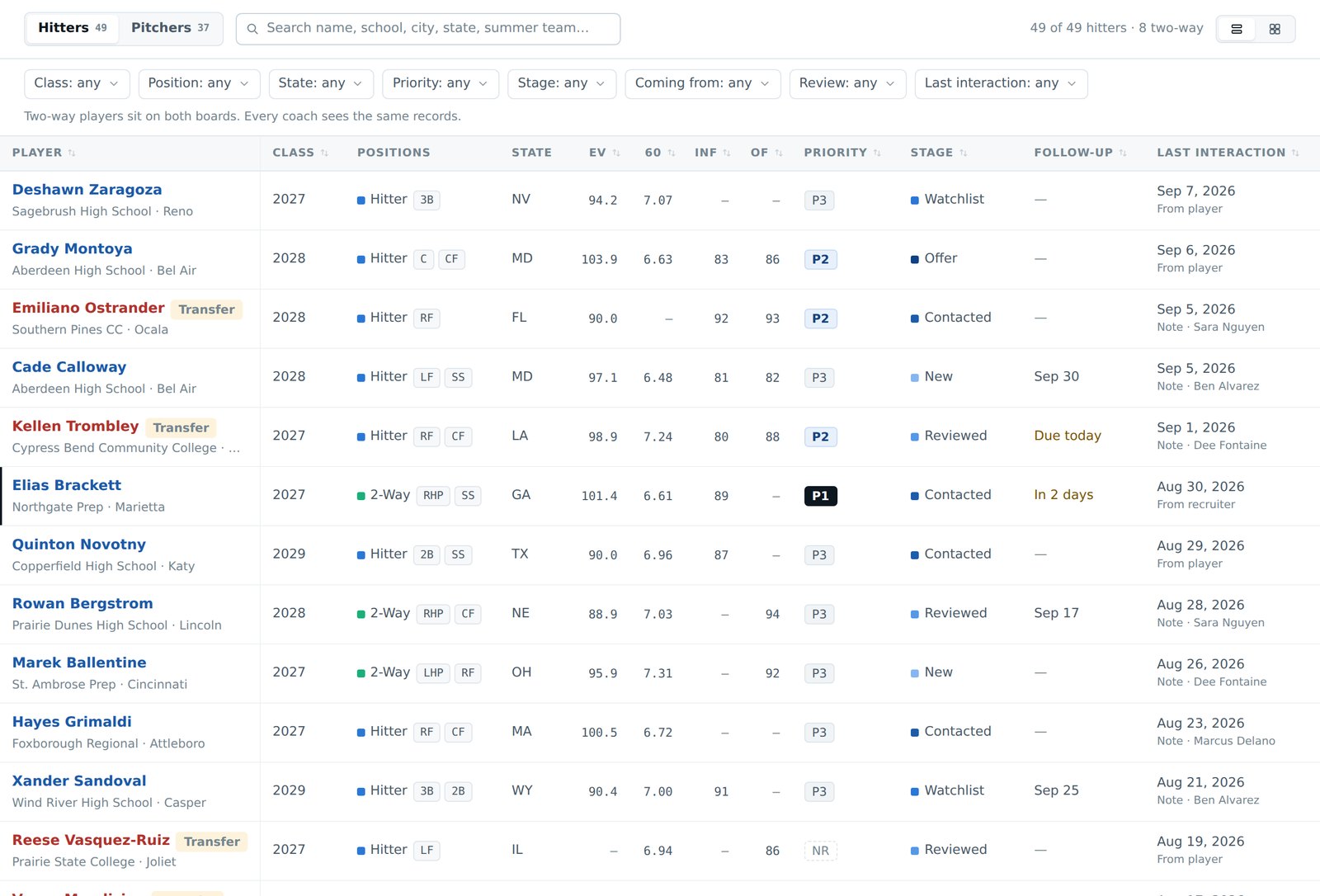Click Quinton Novotny's 2B position tag
This screenshot has width=1320, height=896.
[427, 555]
